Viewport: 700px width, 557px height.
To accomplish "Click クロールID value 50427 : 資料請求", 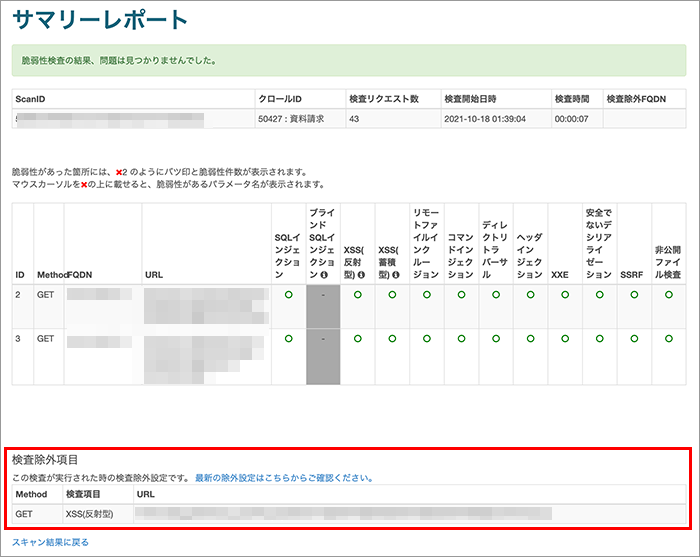I will (x=291, y=119).
